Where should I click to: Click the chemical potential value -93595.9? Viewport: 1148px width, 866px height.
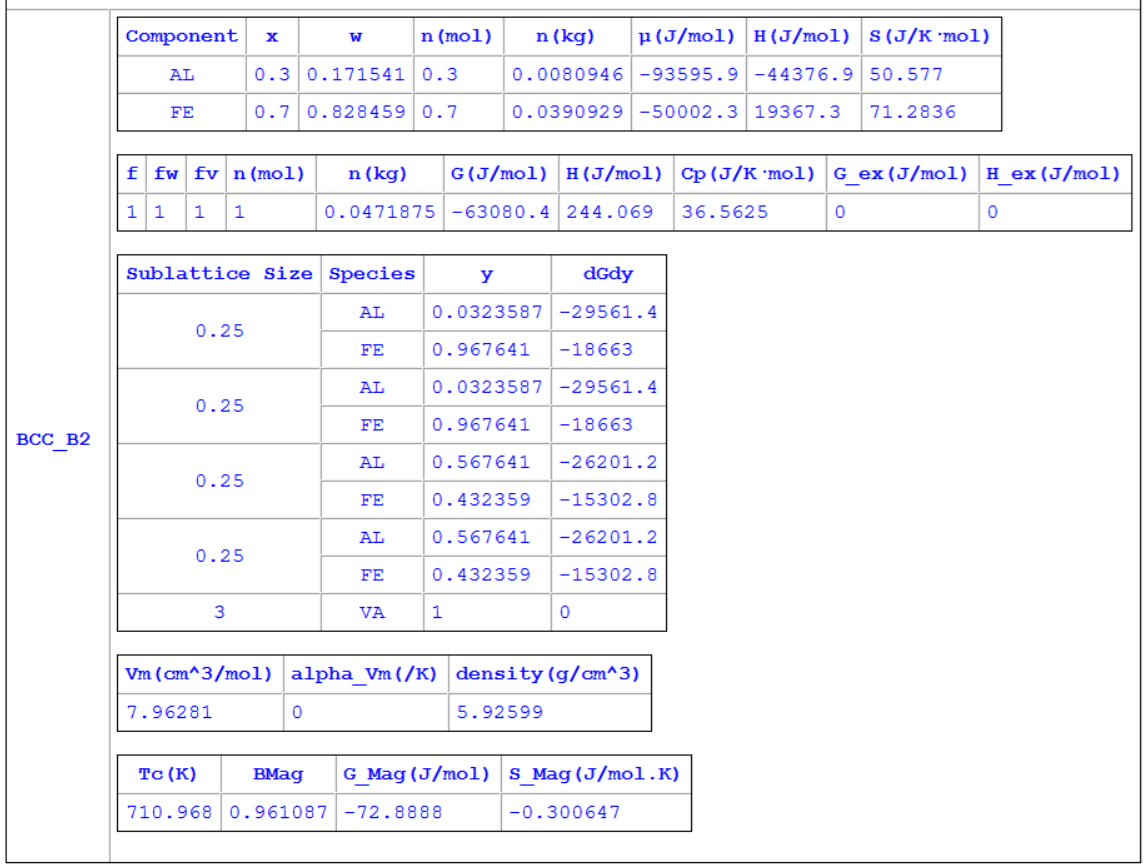click(689, 75)
